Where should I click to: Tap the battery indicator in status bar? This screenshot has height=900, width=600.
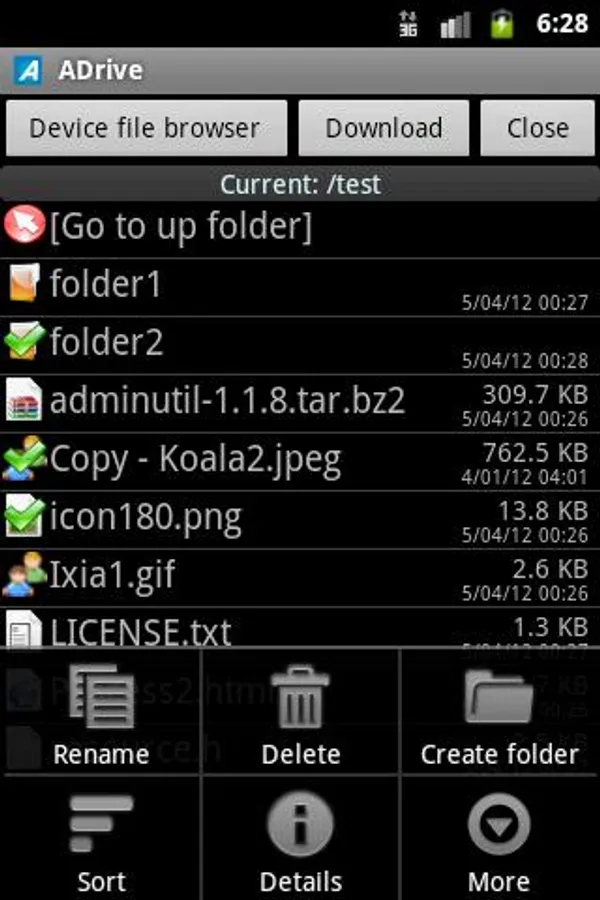click(x=502, y=24)
